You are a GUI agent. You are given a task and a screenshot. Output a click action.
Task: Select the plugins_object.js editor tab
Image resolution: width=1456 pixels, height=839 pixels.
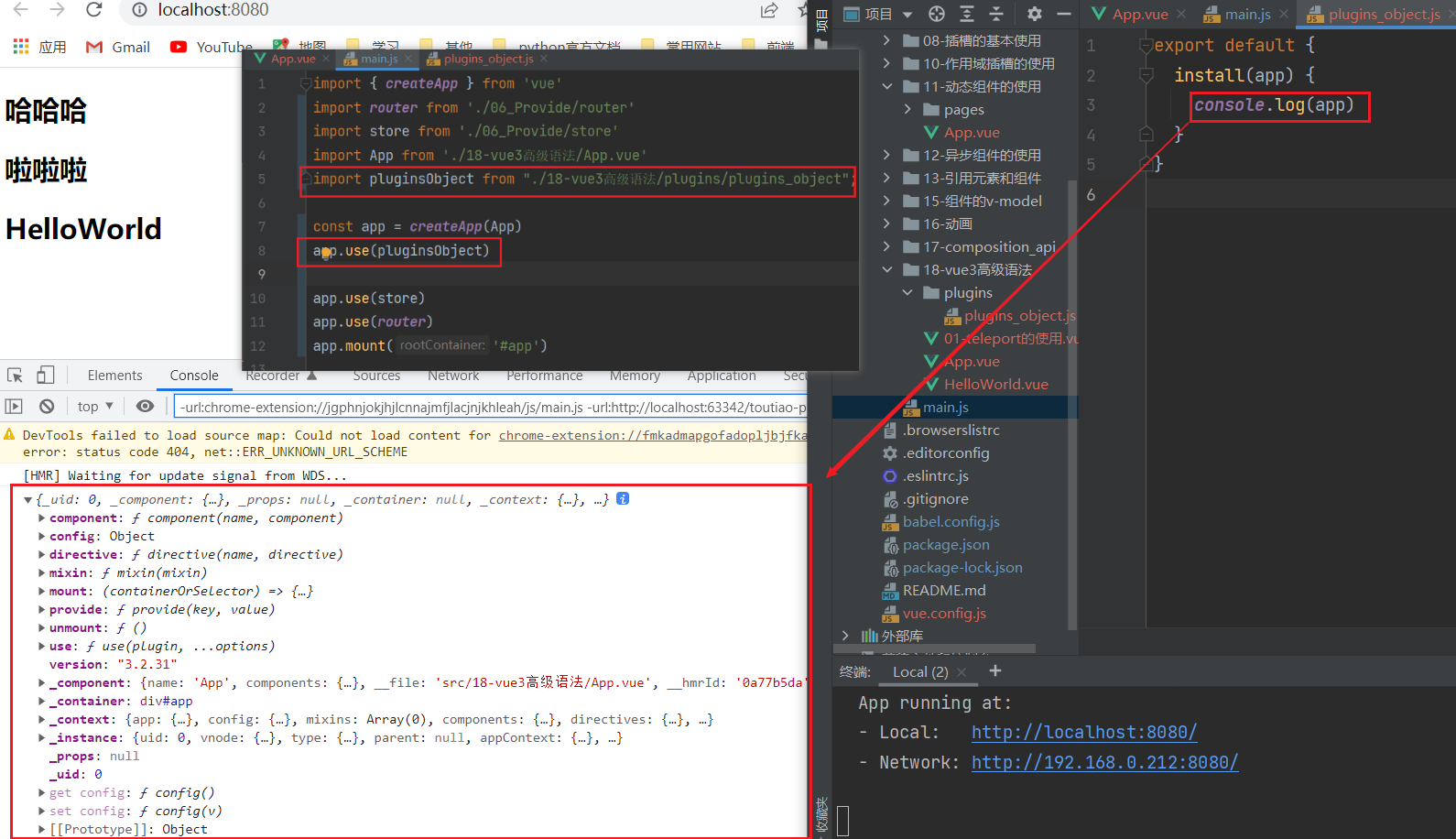coord(1375,14)
